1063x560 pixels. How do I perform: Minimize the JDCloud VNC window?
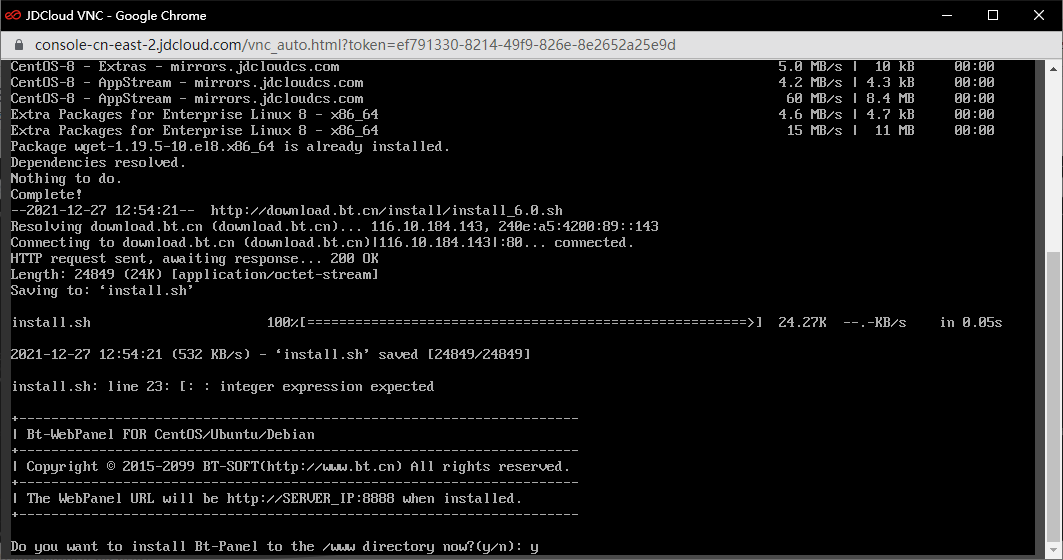coord(947,15)
